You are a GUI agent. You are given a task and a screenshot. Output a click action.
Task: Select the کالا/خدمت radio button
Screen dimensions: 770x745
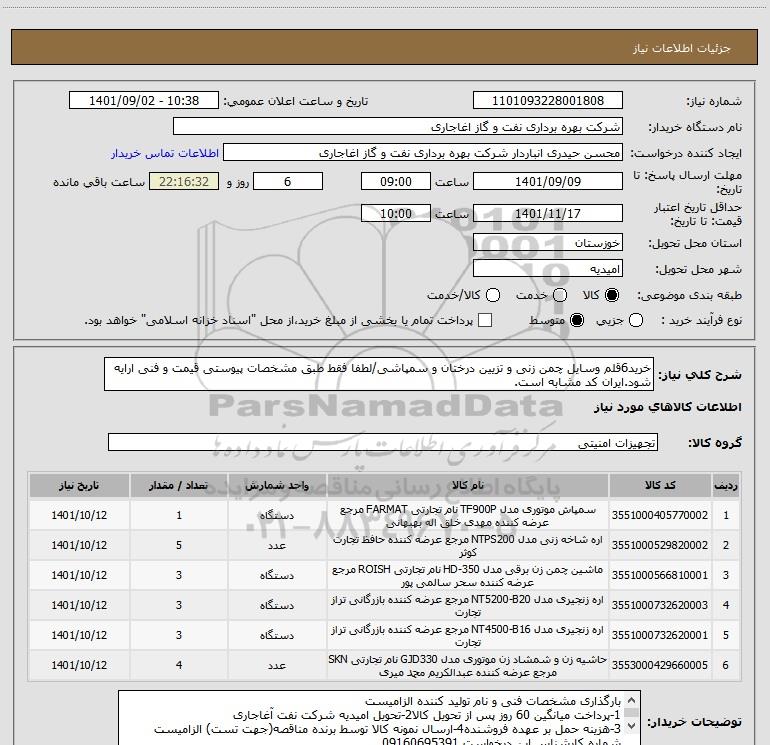(x=493, y=295)
